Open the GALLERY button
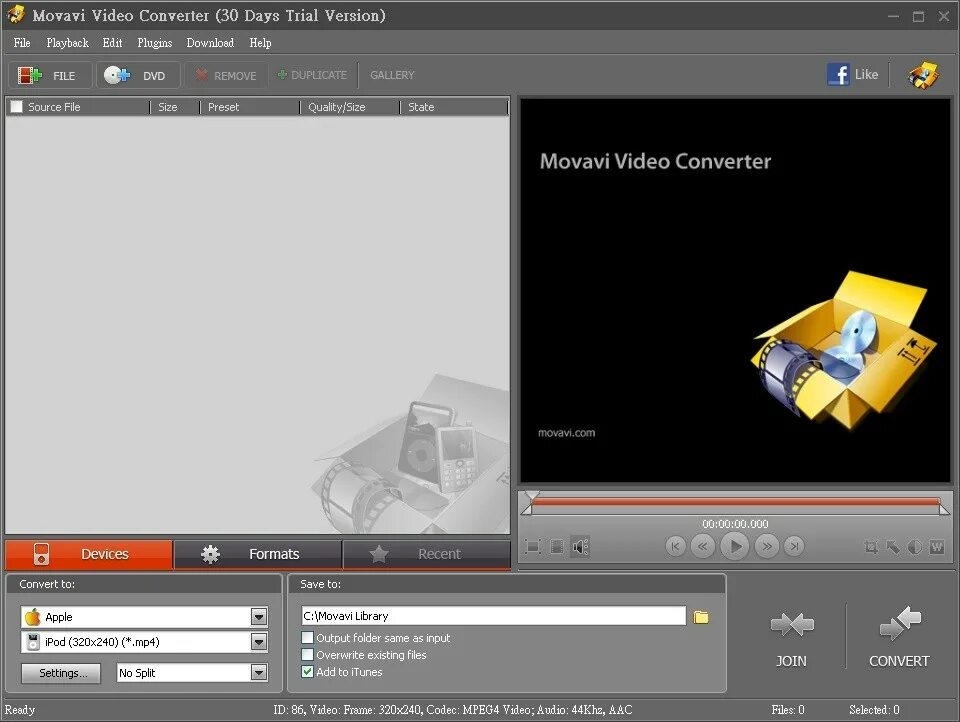 [x=392, y=75]
